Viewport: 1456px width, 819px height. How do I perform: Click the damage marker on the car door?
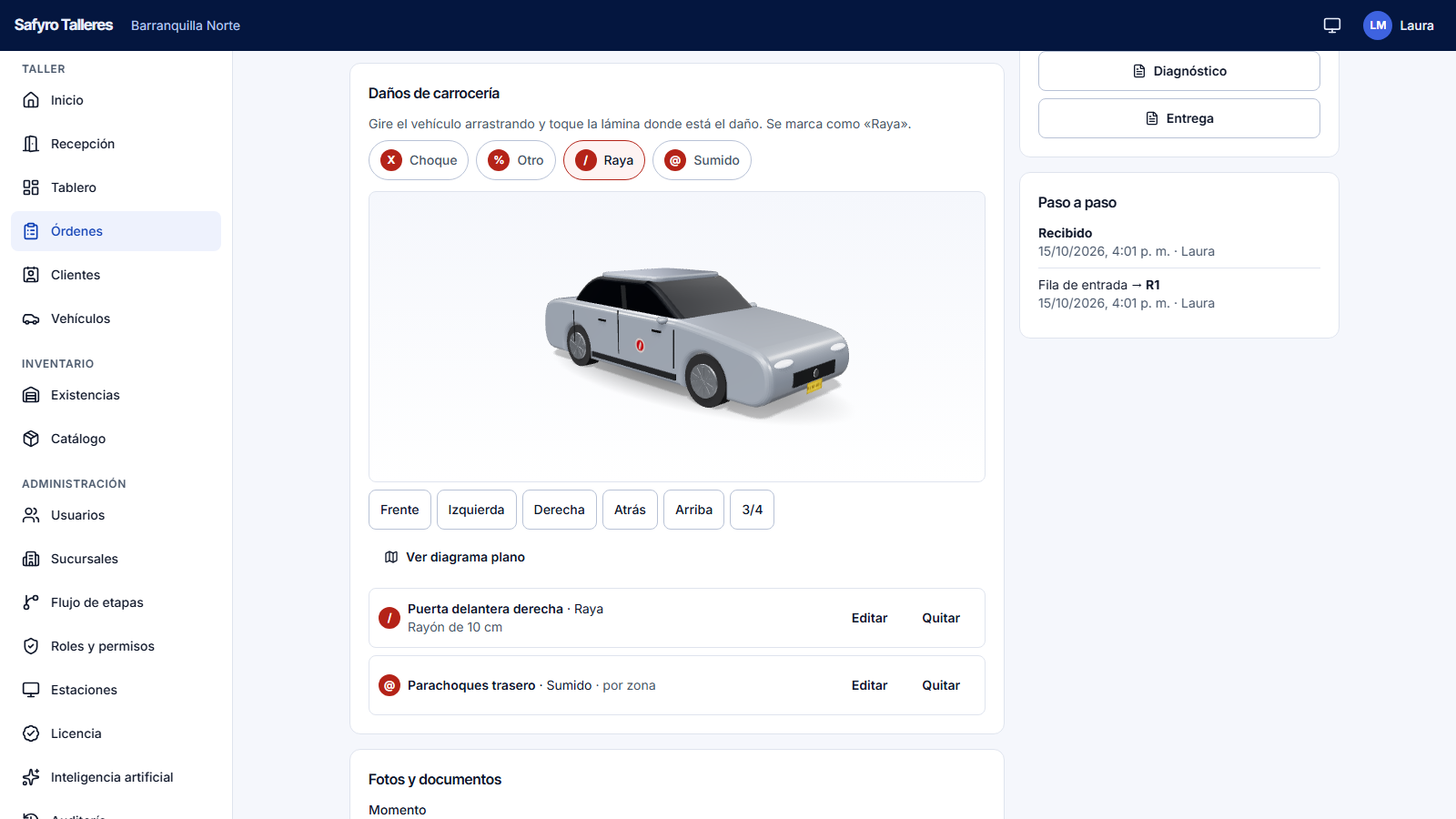(640, 346)
